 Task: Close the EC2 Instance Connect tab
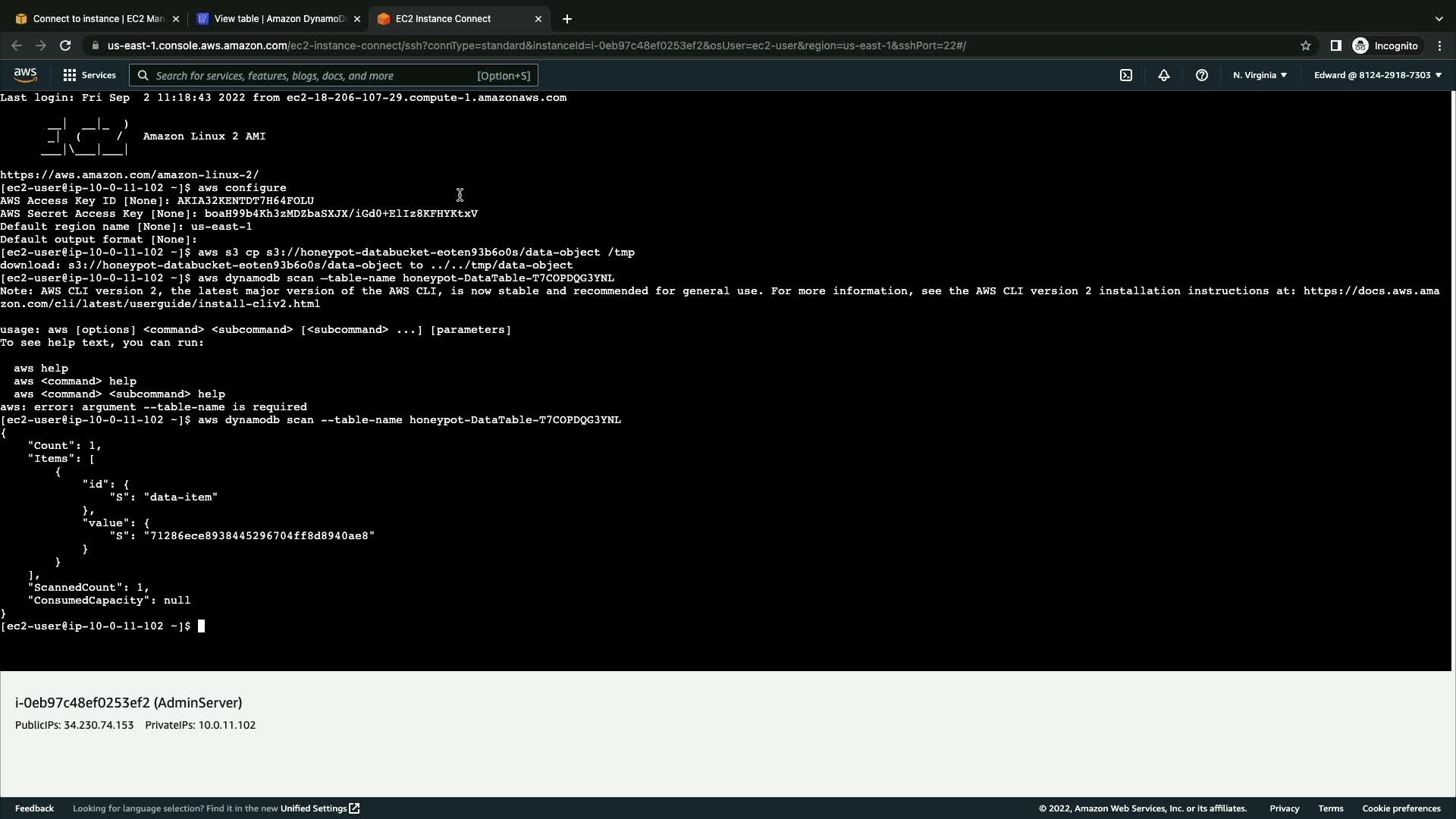click(x=538, y=19)
